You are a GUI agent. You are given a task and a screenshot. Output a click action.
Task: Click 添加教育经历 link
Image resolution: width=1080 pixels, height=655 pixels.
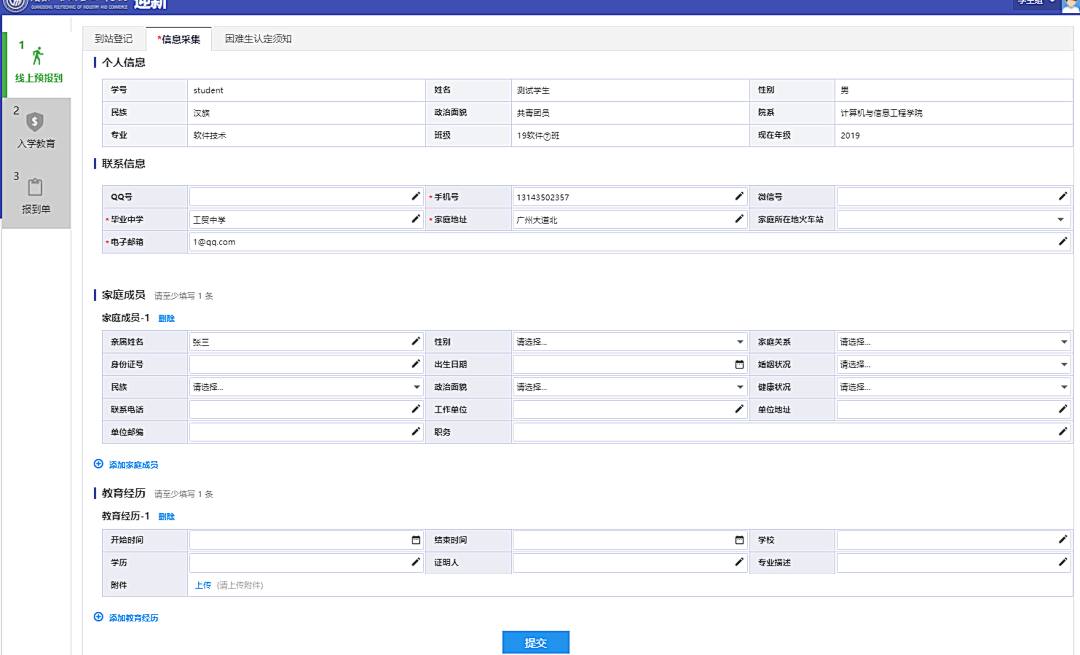coord(134,618)
